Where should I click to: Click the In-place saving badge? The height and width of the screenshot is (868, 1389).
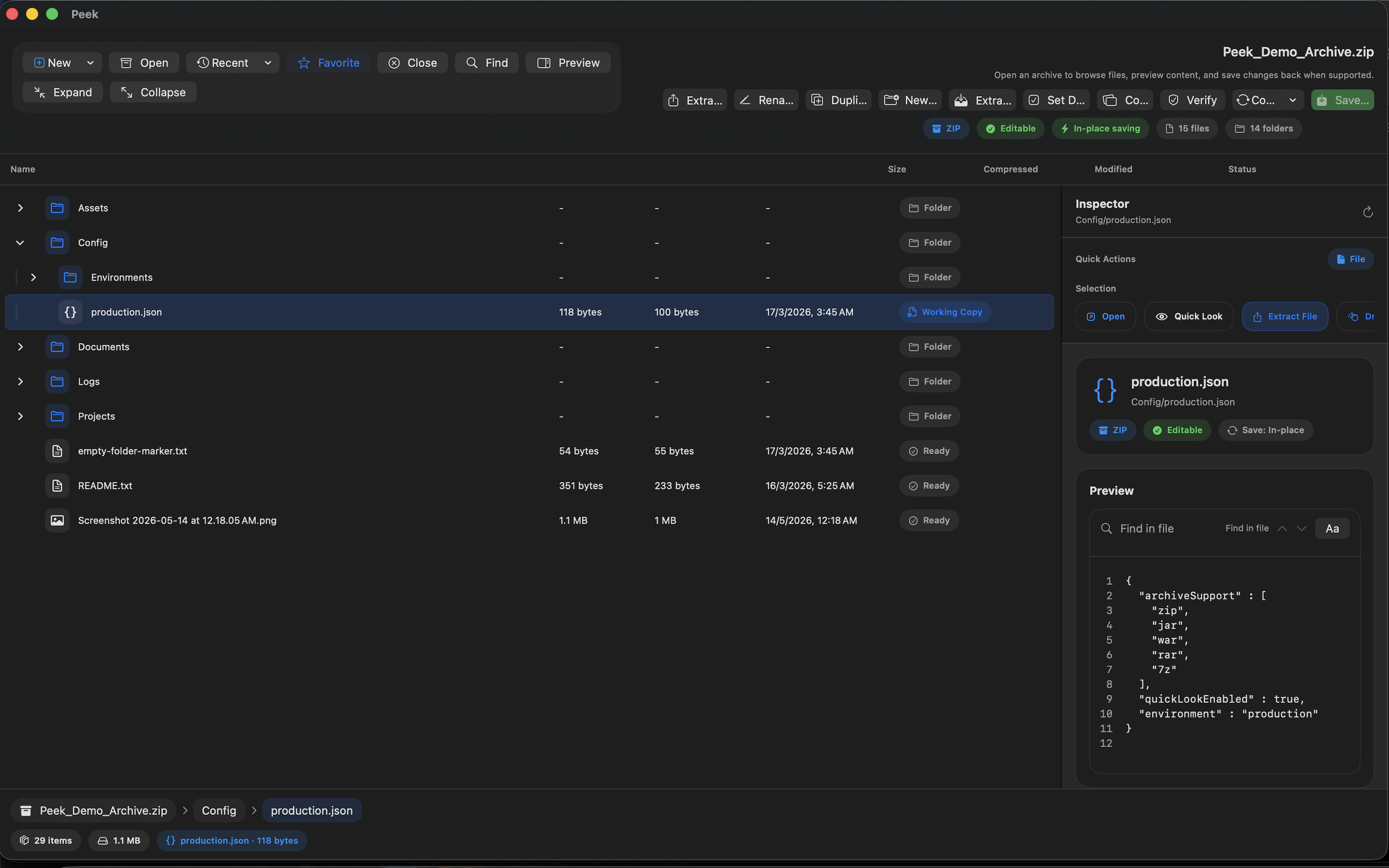pyautogui.click(x=1100, y=129)
